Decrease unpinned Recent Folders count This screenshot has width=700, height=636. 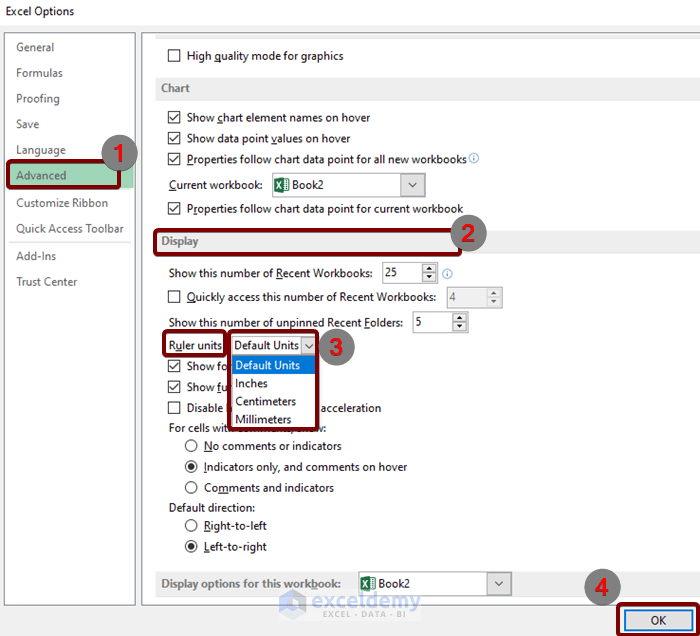[x=459, y=327]
